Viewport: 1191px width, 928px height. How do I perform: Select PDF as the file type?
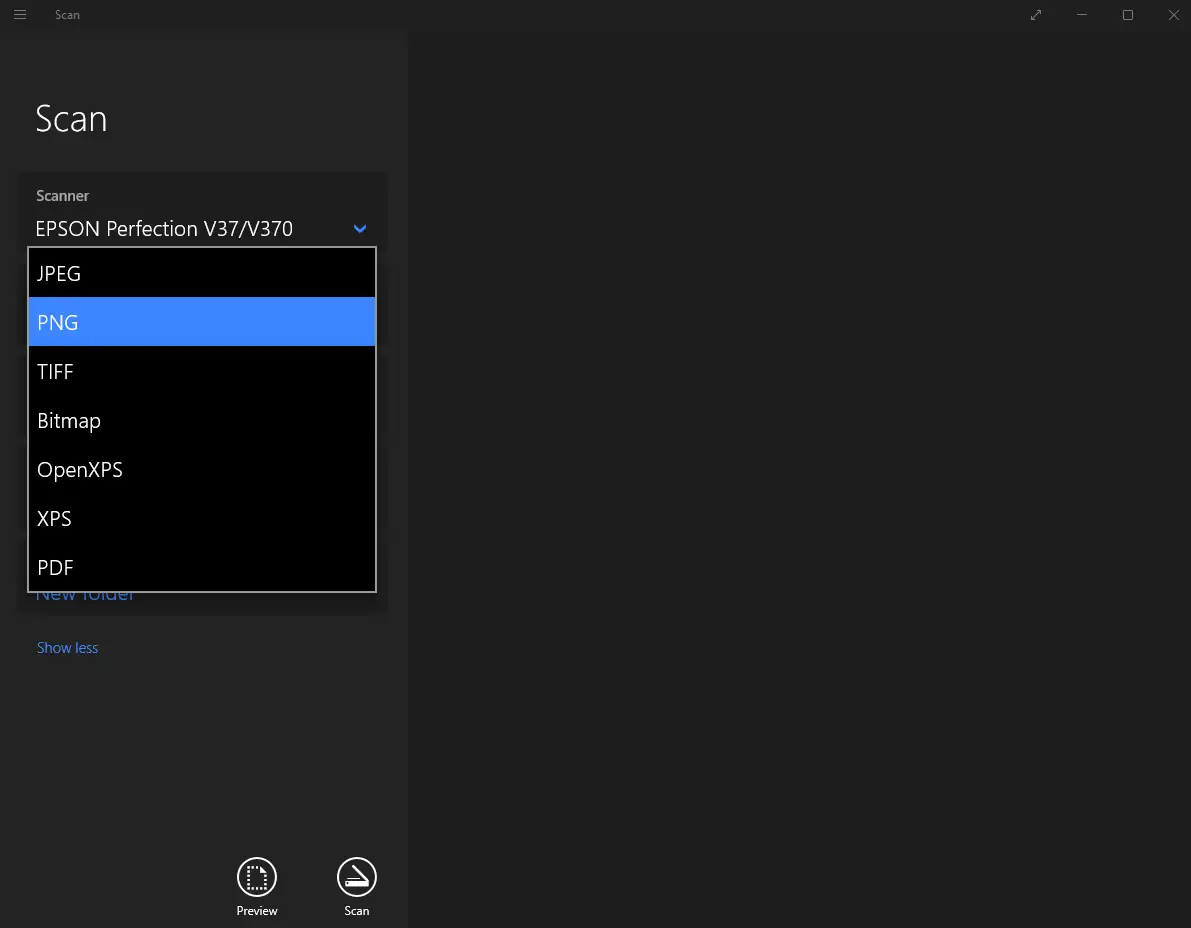[x=201, y=567]
